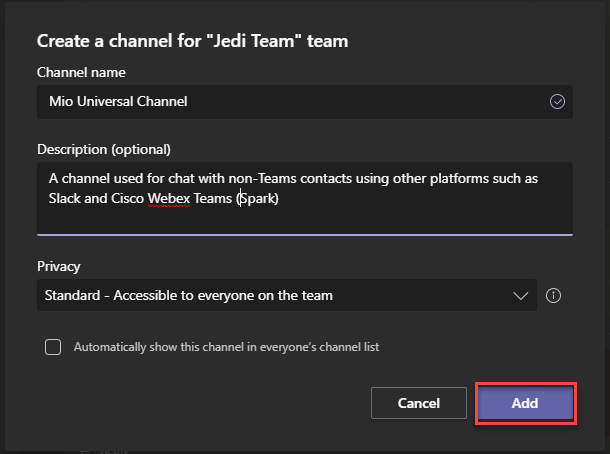Click the Privacy info icon
This screenshot has width=610, height=454.
(554, 295)
